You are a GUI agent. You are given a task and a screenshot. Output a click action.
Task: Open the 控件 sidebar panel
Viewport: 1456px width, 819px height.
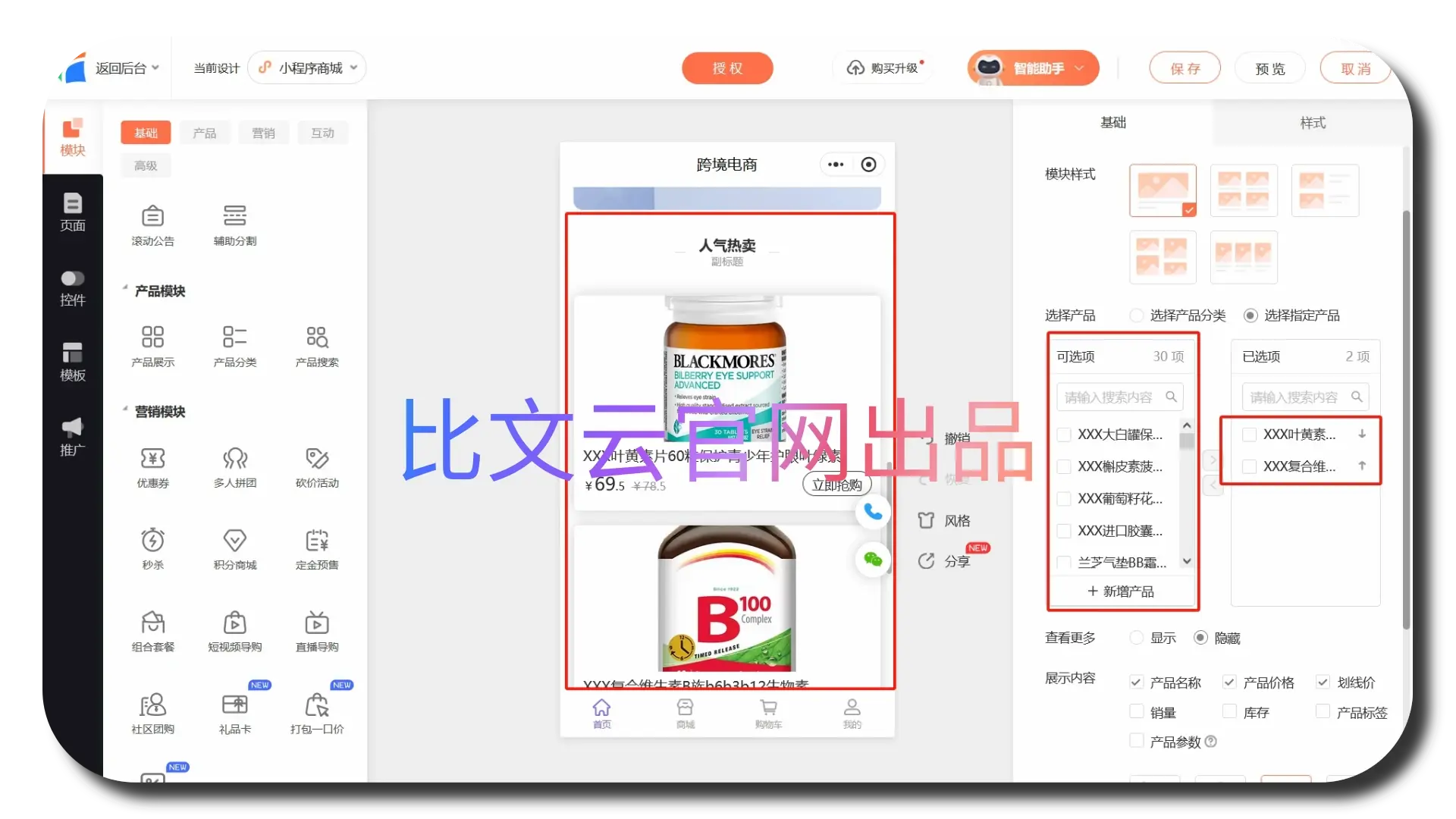(x=72, y=288)
